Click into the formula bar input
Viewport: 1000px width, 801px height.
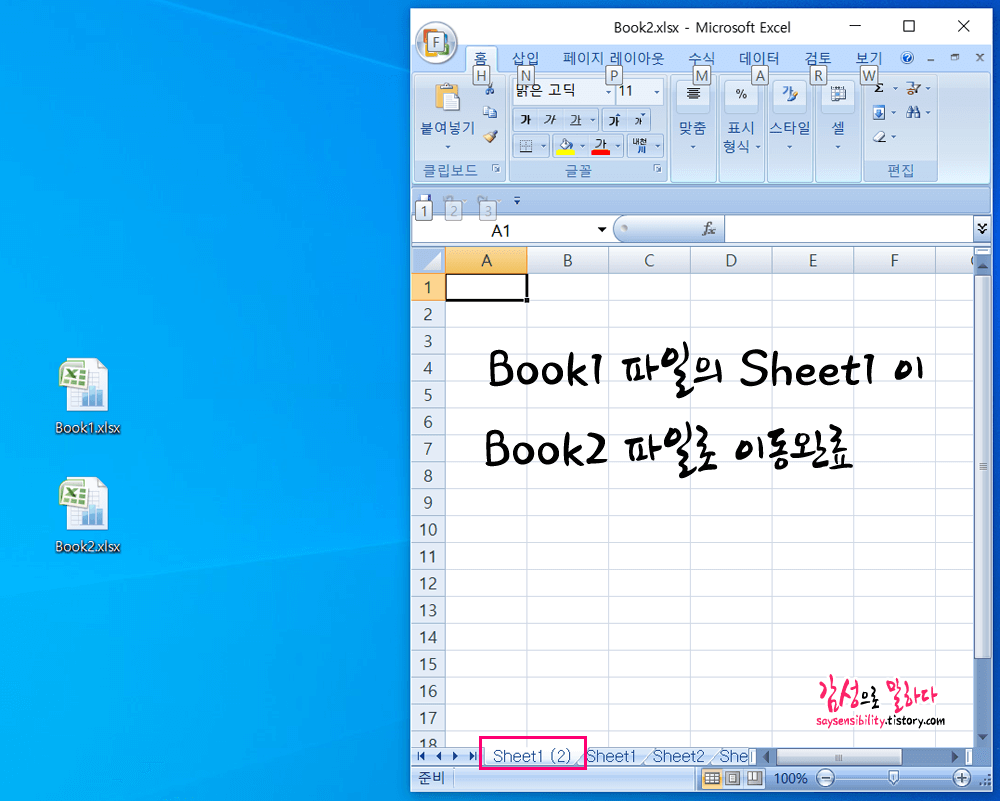pos(848,230)
